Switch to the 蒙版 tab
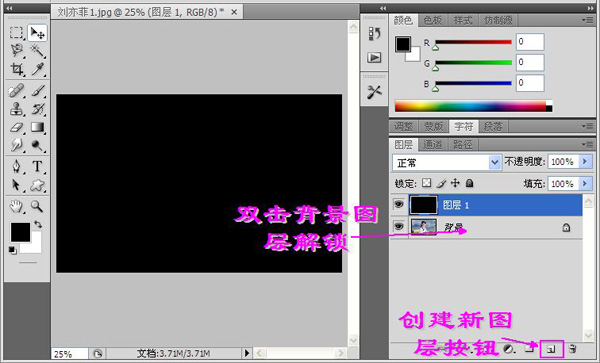 [x=434, y=126]
